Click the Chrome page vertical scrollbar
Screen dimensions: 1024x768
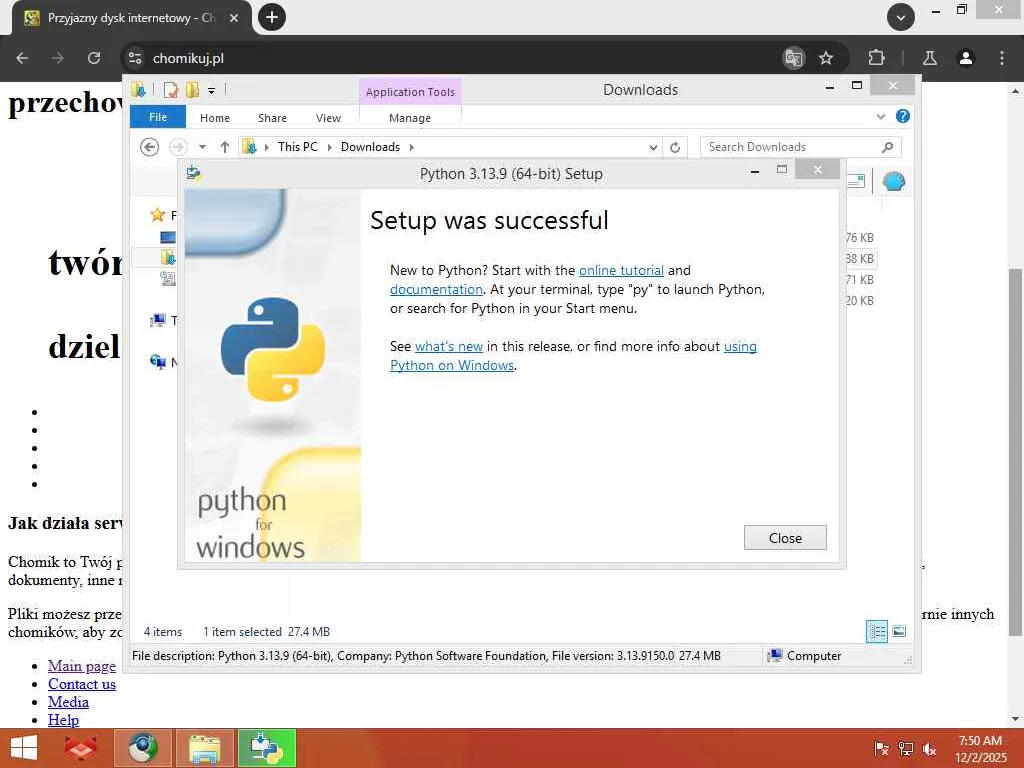pos(1015,451)
